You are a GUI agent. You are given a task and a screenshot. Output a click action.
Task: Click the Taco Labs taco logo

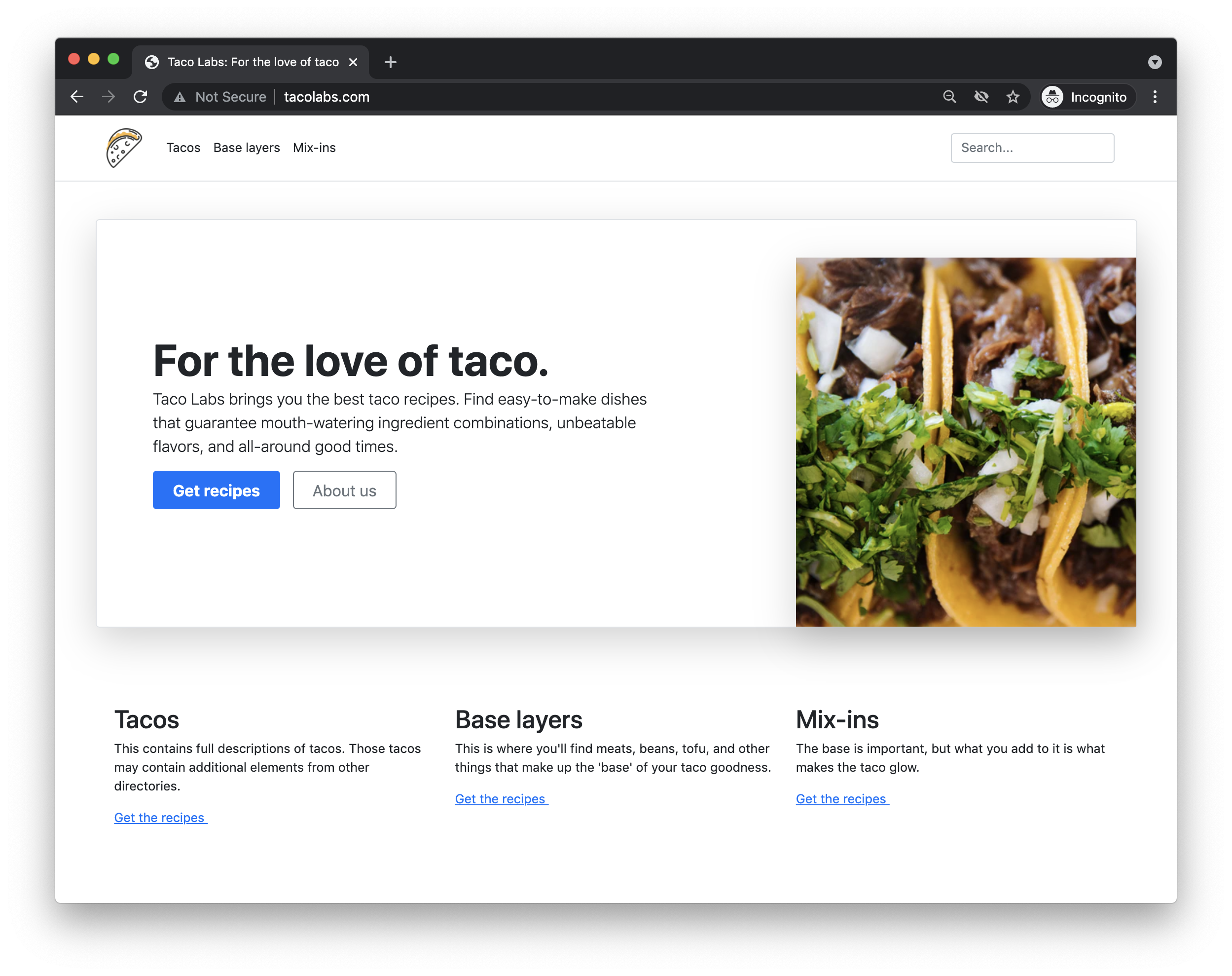tap(123, 148)
